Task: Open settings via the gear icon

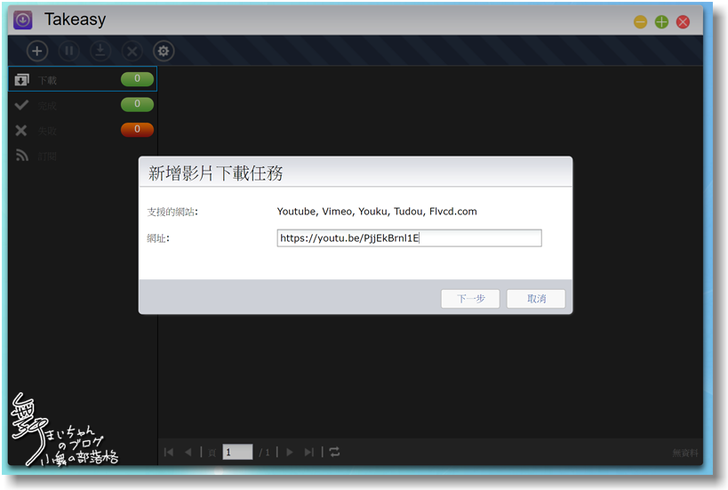Action: 163,51
